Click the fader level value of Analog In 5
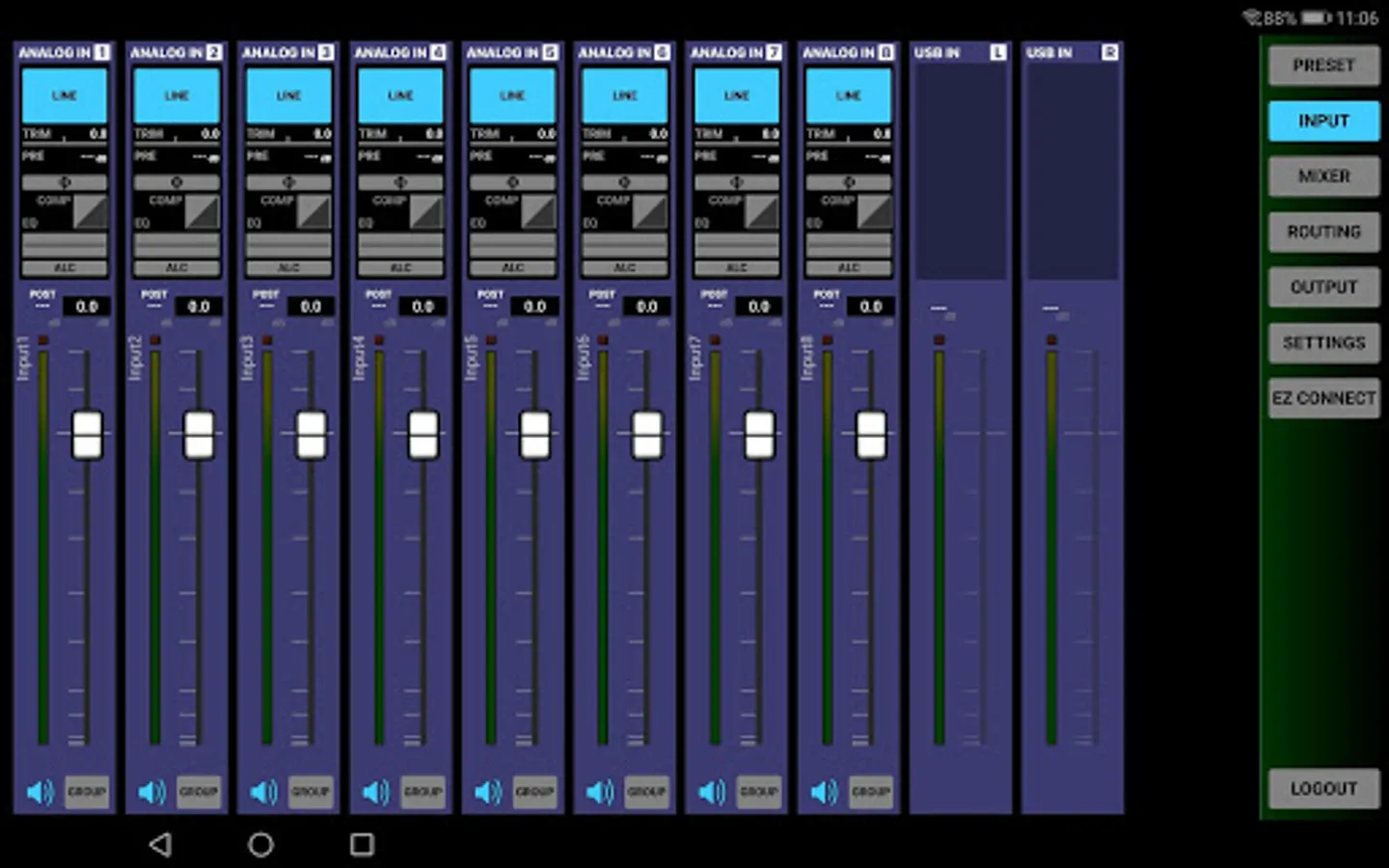This screenshot has width=1389, height=868. point(534,307)
